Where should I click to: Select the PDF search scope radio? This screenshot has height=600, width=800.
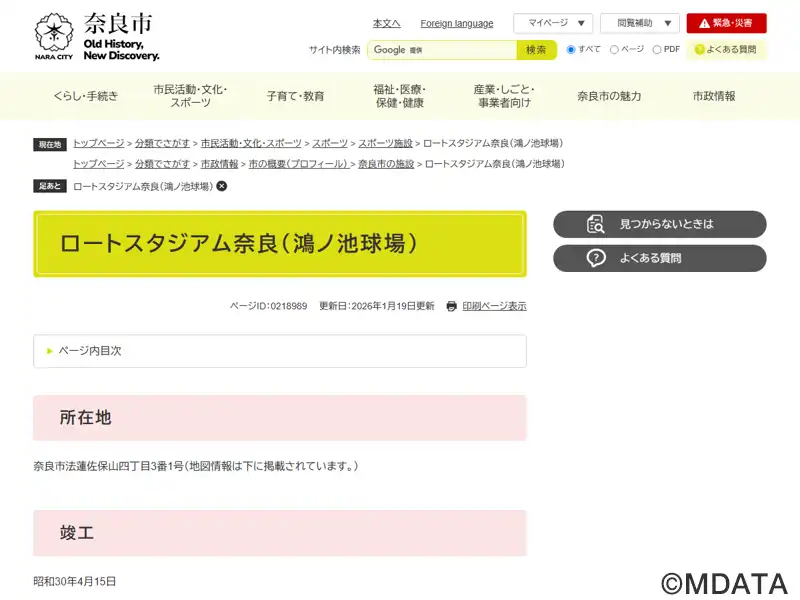657,49
